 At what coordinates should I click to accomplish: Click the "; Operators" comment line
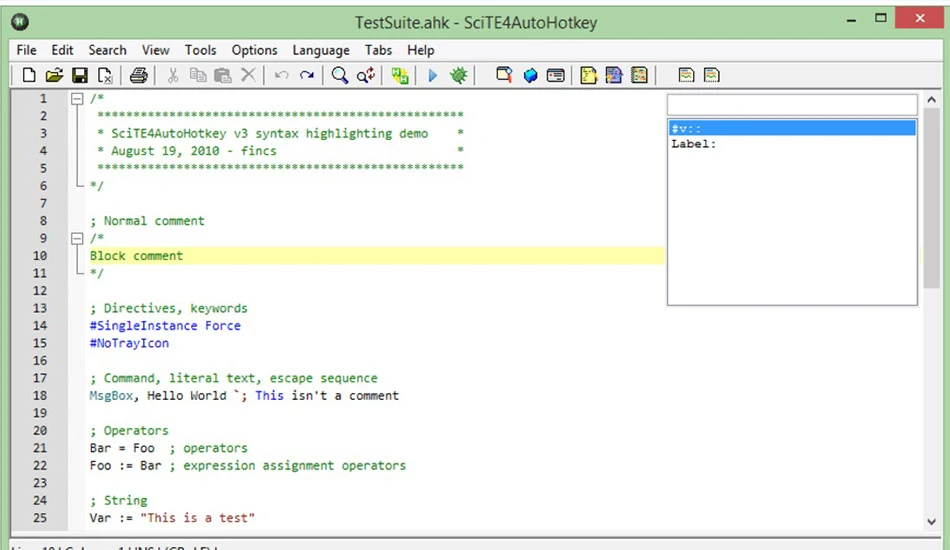pyautogui.click(x=129, y=431)
